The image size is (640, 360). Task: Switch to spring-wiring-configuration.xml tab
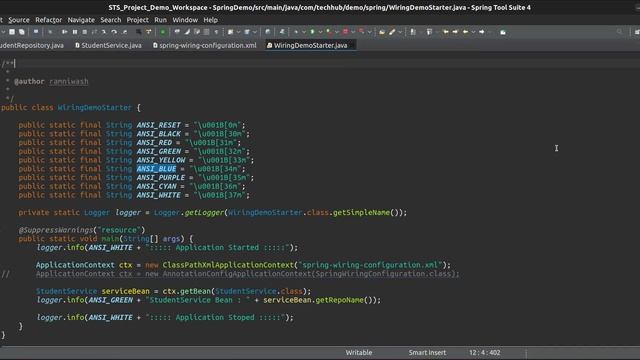click(x=204, y=45)
